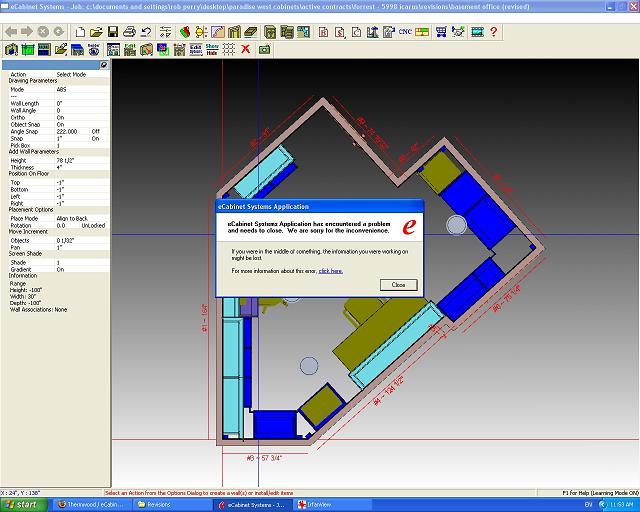Click the olive cabinet door icon
Screen dimensions: 640x512
pyautogui.click(x=234, y=32)
